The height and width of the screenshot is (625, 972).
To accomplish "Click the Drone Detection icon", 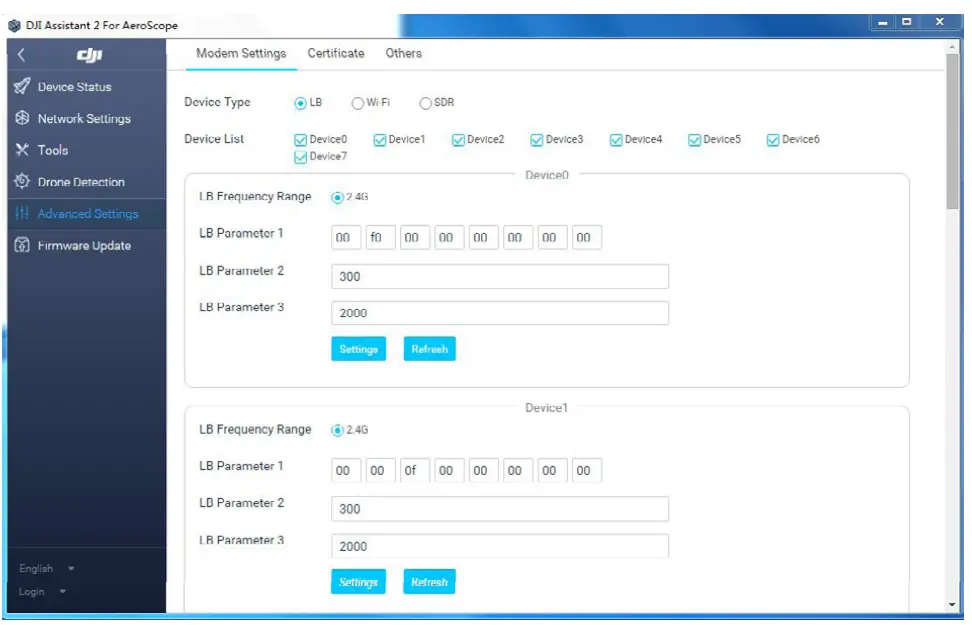I will click(x=22, y=181).
